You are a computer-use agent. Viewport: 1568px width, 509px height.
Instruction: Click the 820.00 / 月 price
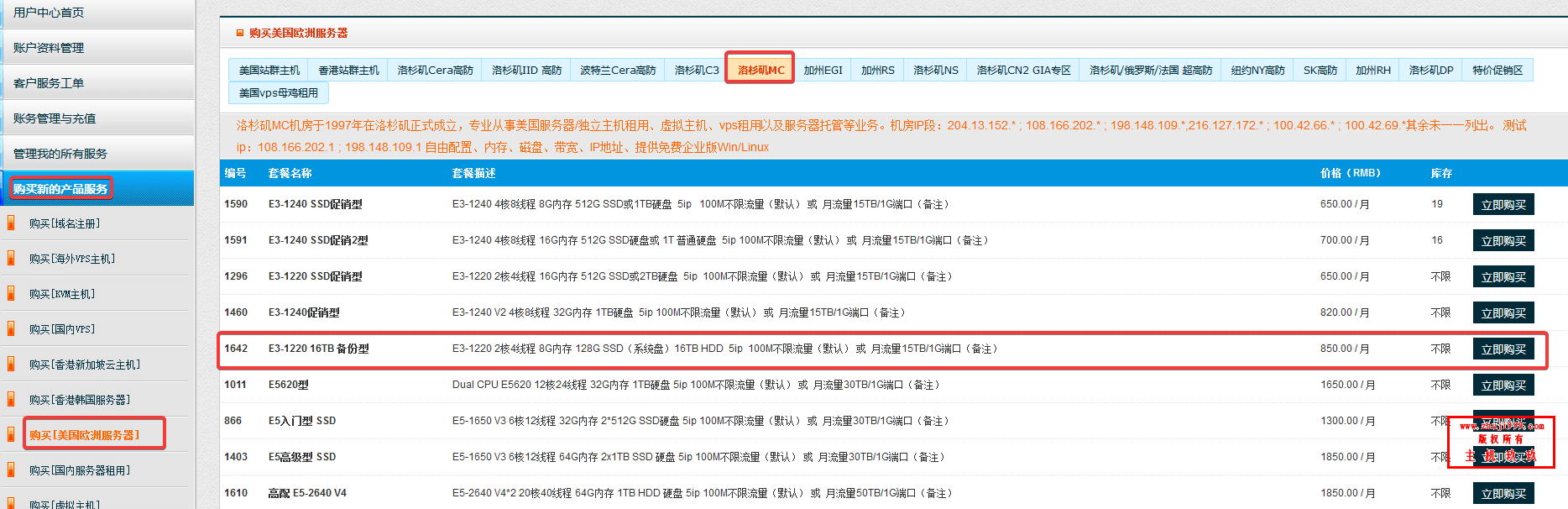click(1345, 312)
